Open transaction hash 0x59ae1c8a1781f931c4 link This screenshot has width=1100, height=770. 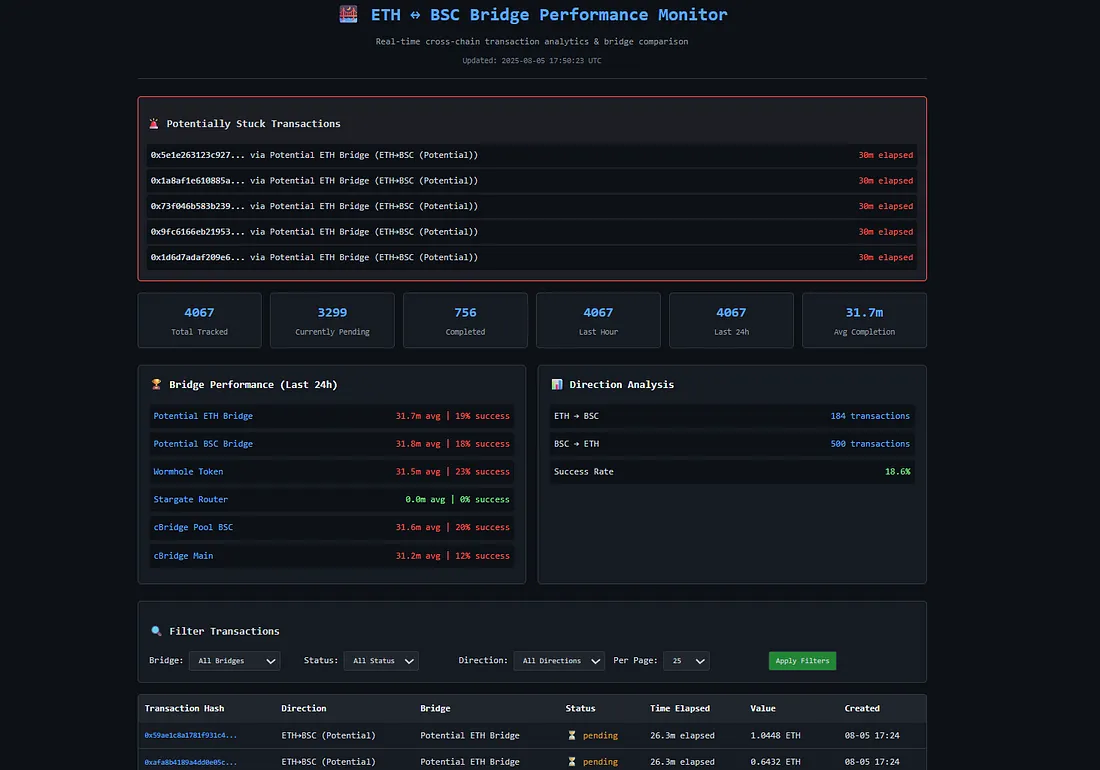(x=190, y=736)
